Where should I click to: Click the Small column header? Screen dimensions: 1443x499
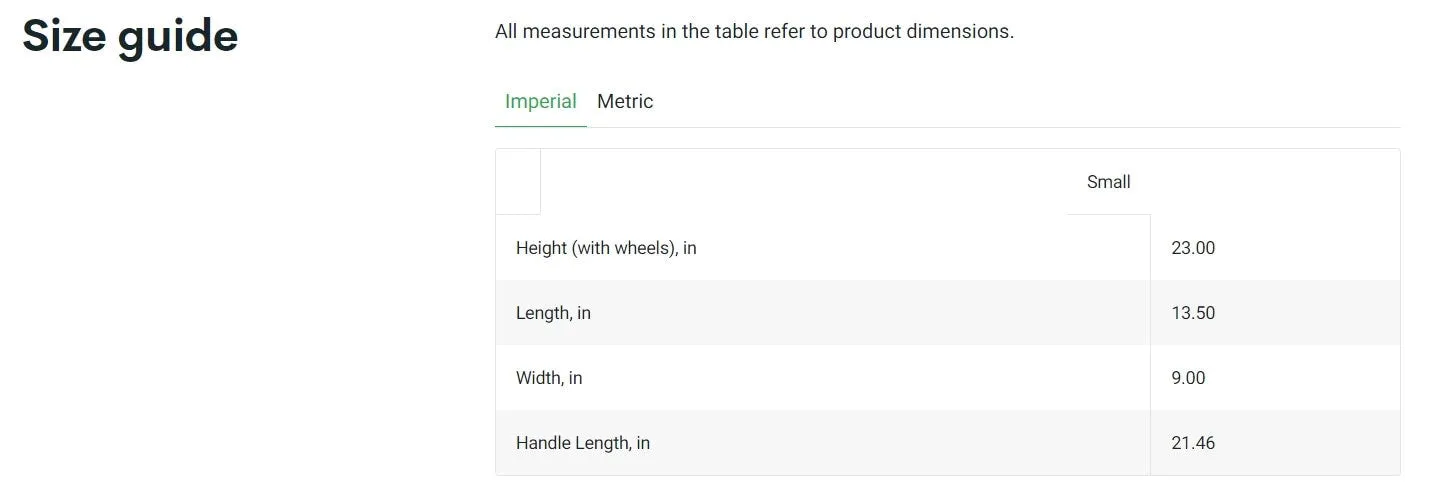1108,182
